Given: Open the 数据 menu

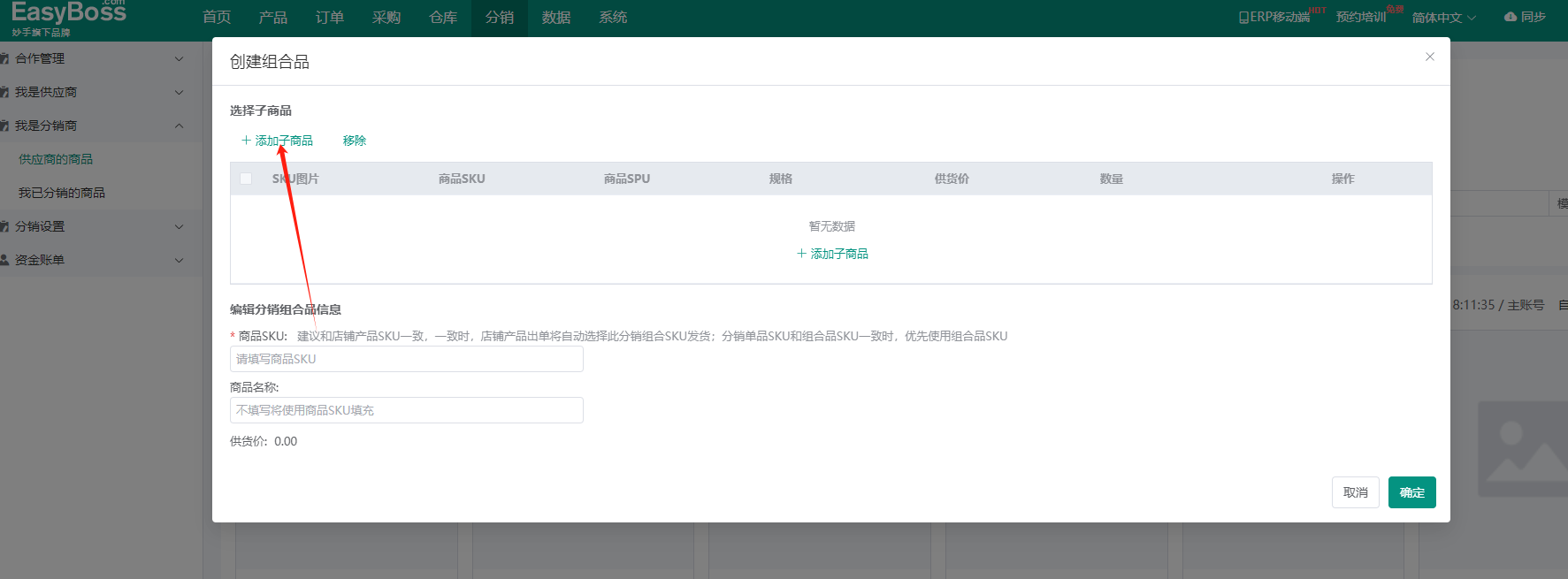Looking at the screenshot, I should [x=556, y=18].
